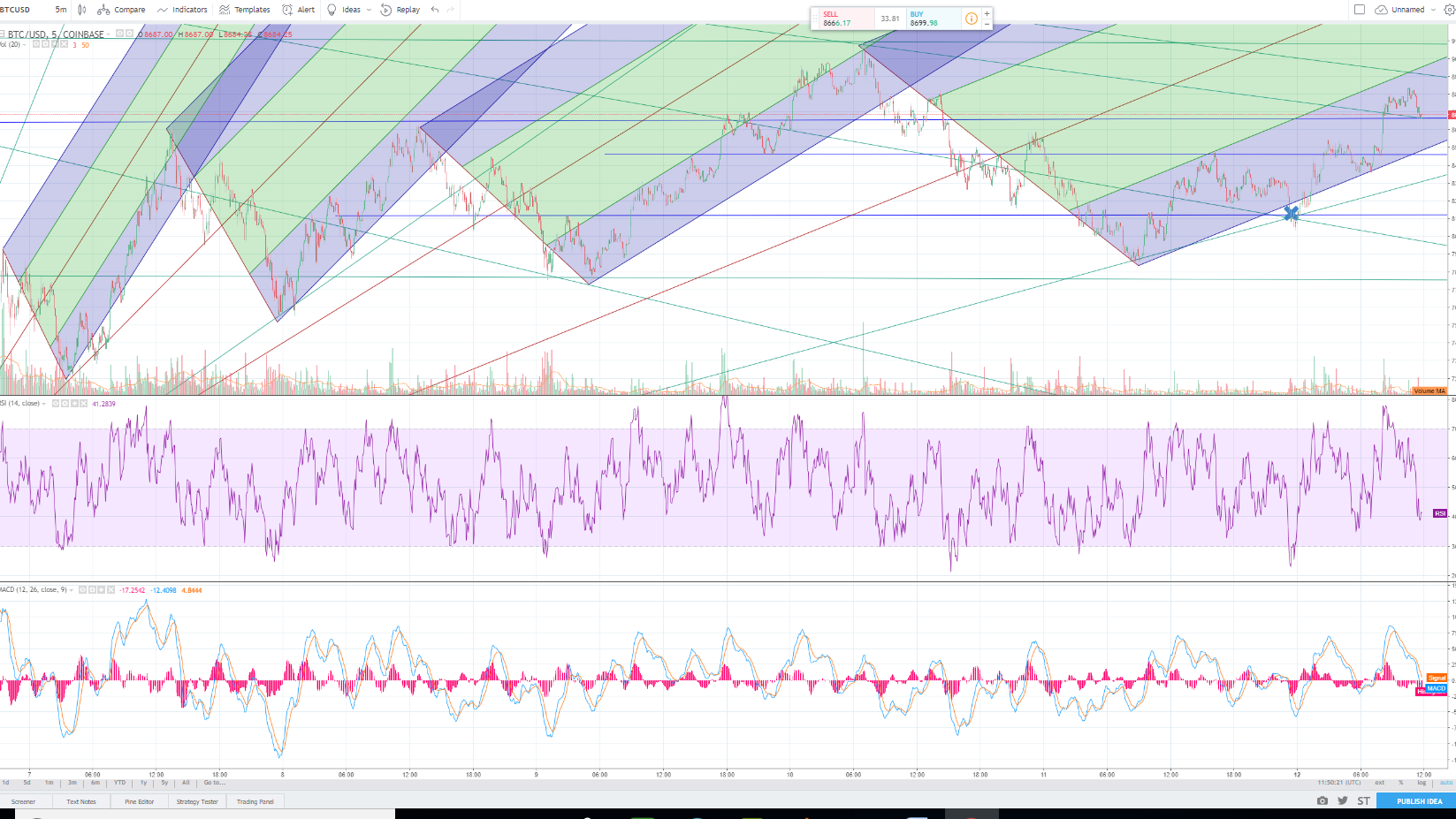The height and width of the screenshot is (819, 1456).
Task: Open the Strategy Tester tab
Action: point(197,801)
